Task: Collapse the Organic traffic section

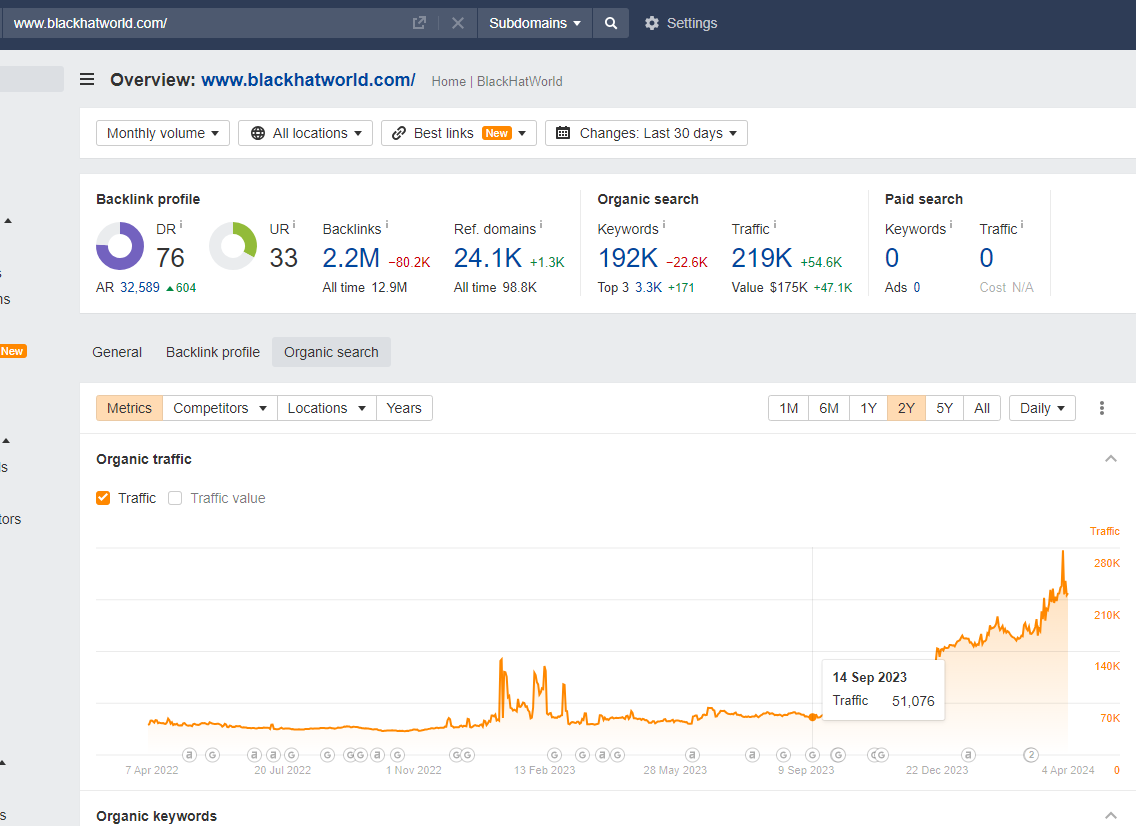Action: pos(1111,459)
